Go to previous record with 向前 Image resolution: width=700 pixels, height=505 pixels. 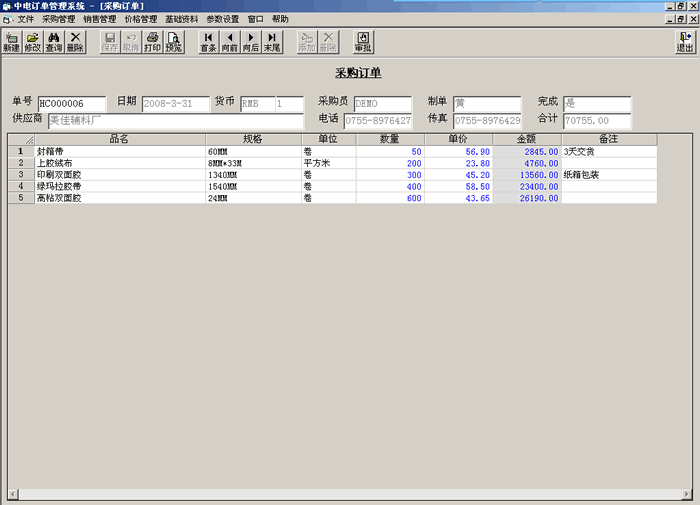pos(230,42)
